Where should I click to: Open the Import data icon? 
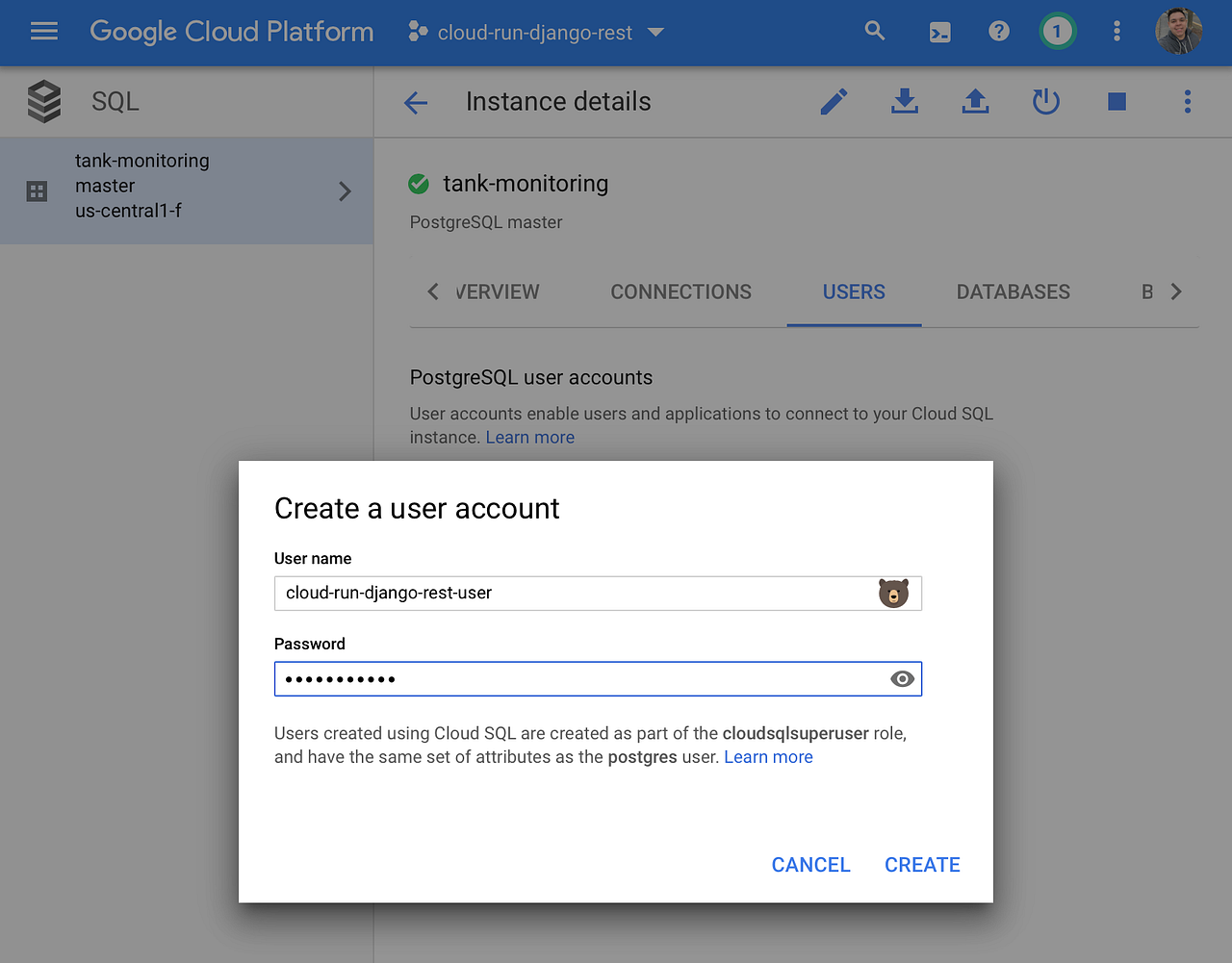[x=975, y=101]
